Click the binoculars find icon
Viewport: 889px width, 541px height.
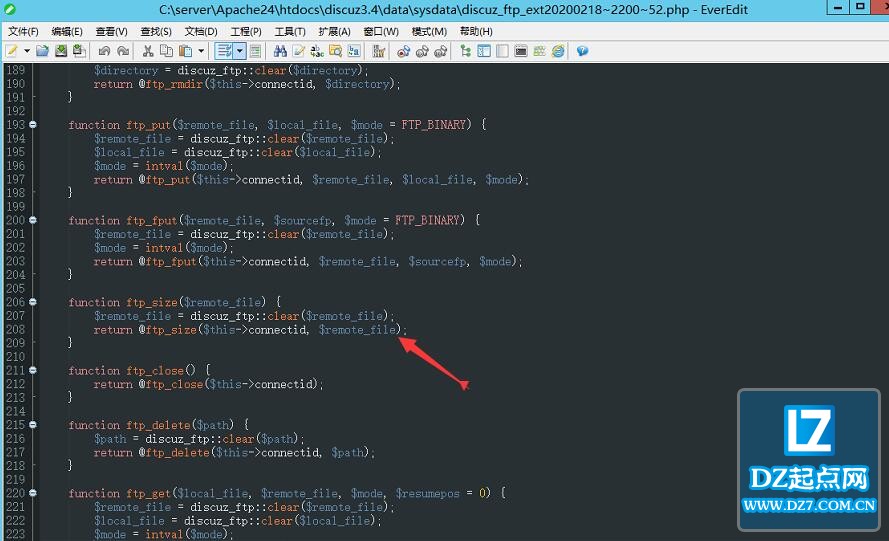tap(280, 51)
